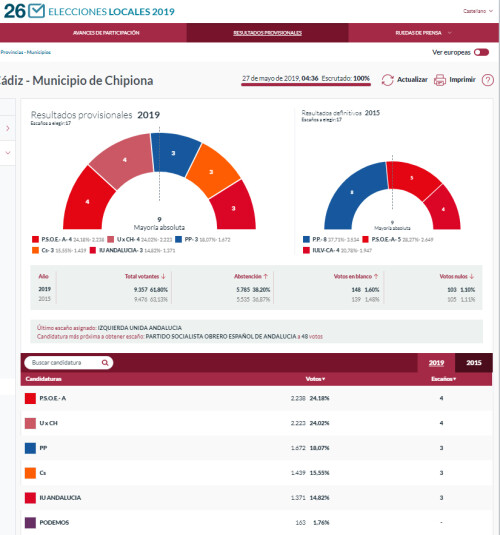Click the Total votantes sort arrow
500x535 pixels.
click(163, 276)
